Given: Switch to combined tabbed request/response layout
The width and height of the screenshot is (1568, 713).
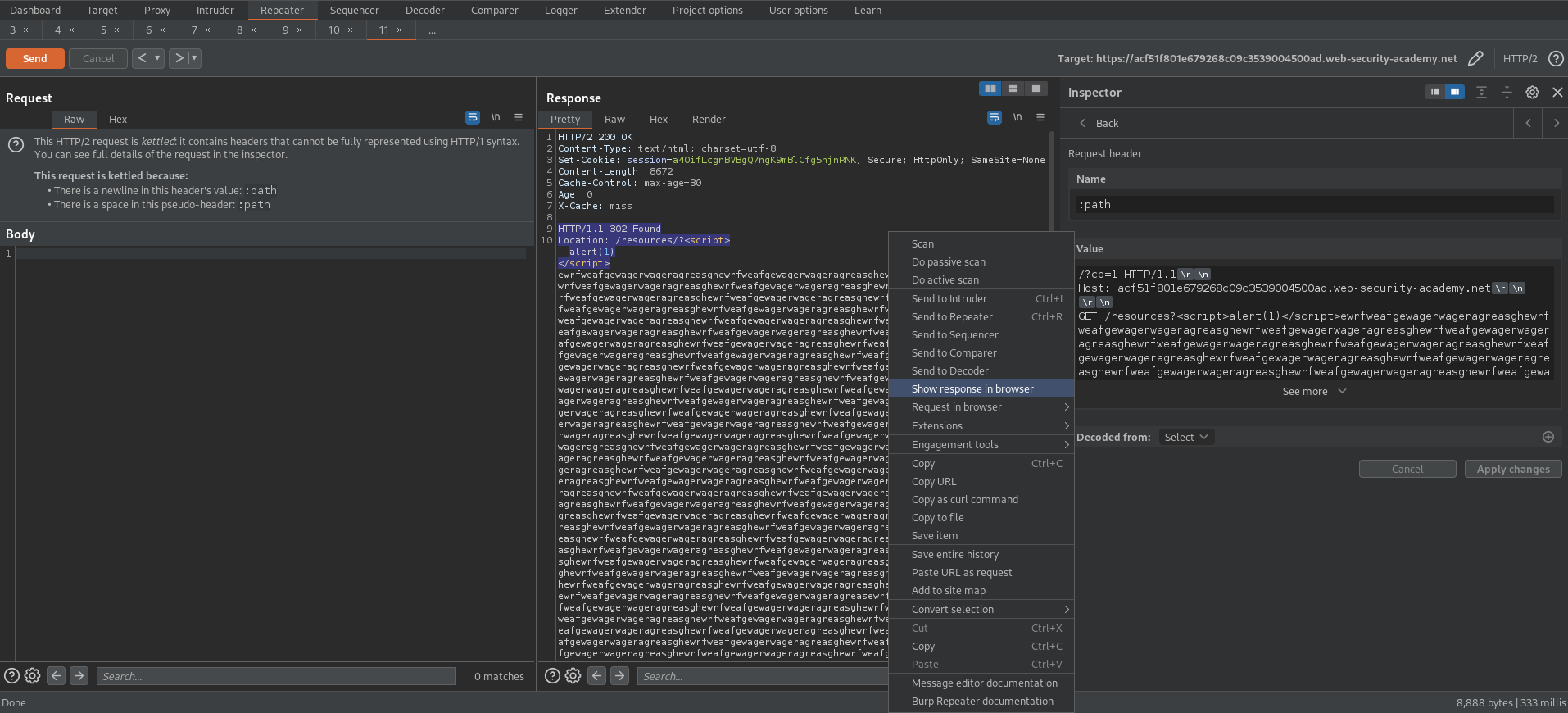Looking at the screenshot, I should [x=1036, y=89].
